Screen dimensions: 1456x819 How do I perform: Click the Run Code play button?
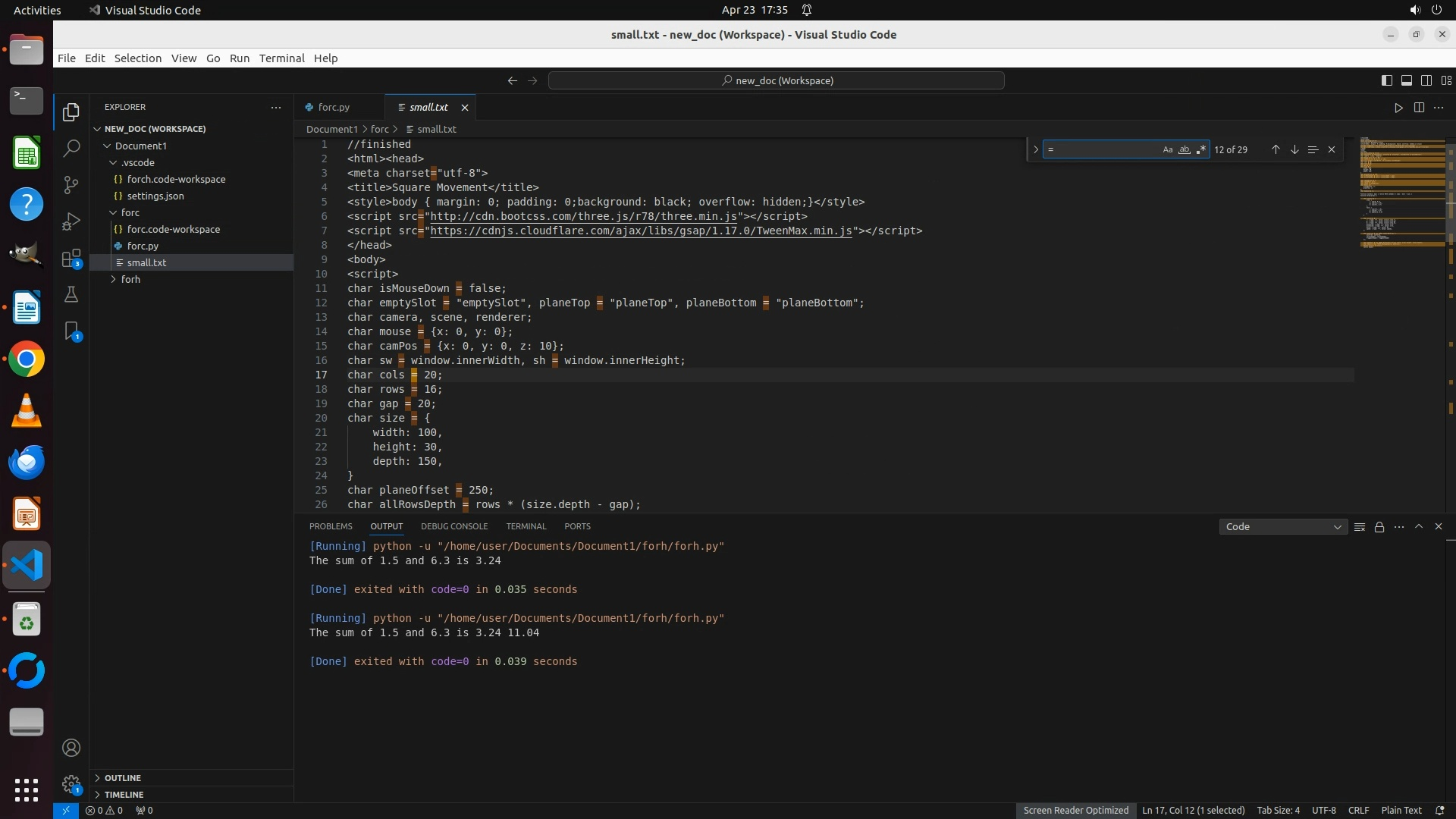[x=1398, y=108]
